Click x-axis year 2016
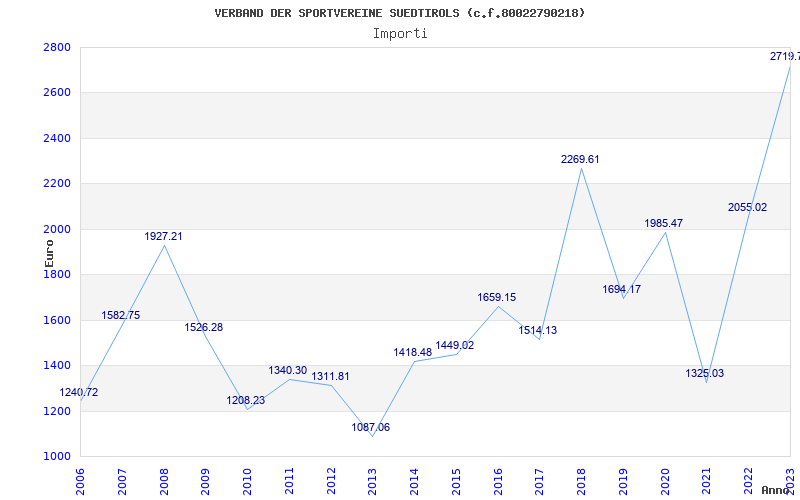800x500 pixels. coord(498,481)
